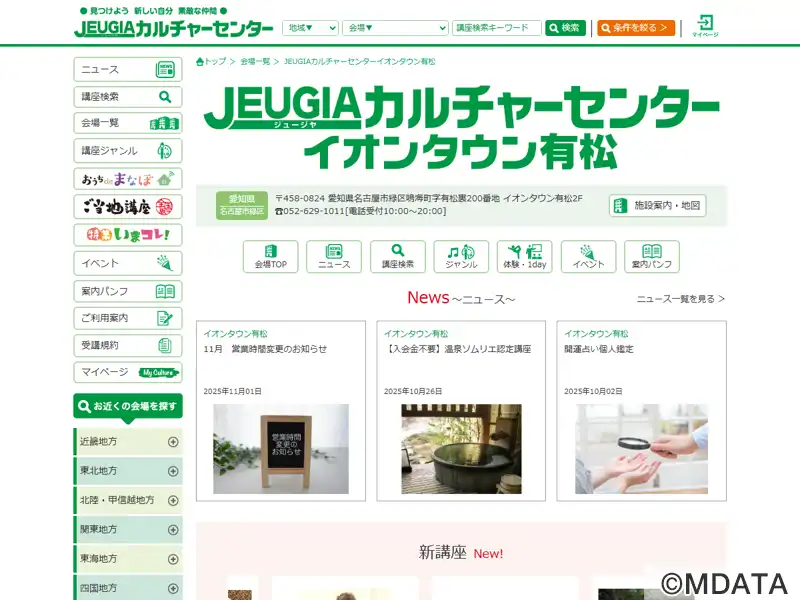Expand the 四国地方 region
Viewport: 800px width, 600px height.
click(x=128, y=588)
